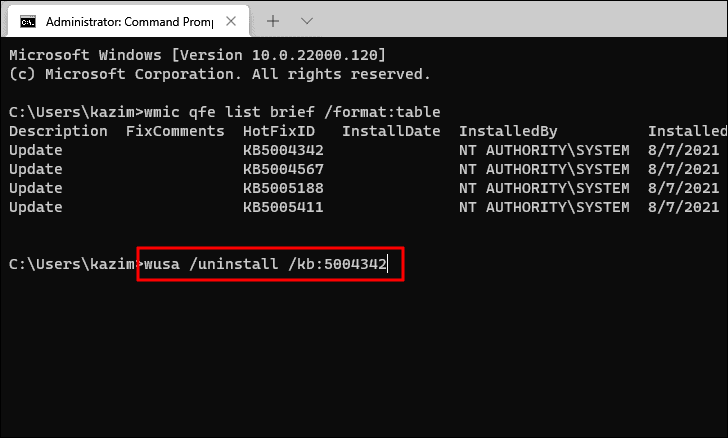Click the Description column header
The height and width of the screenshot is (438, 728).
[x=58, y=131]
